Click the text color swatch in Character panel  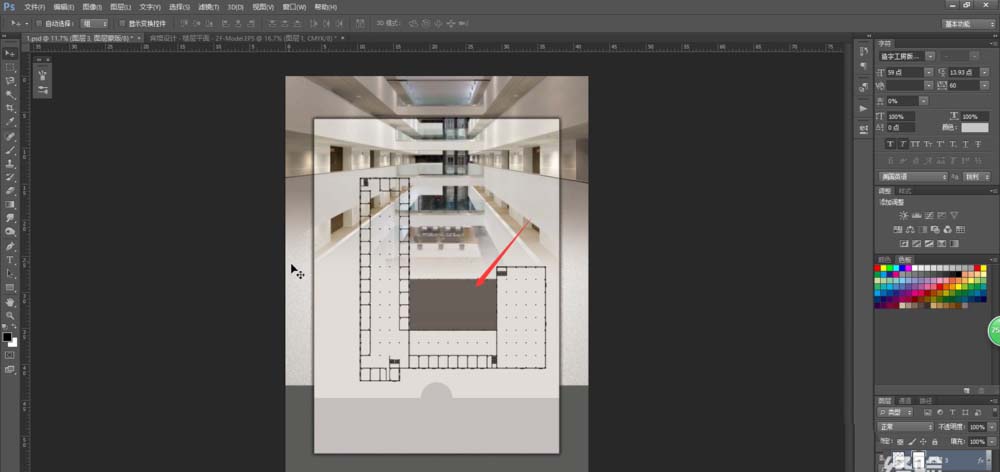click(974, 128)
